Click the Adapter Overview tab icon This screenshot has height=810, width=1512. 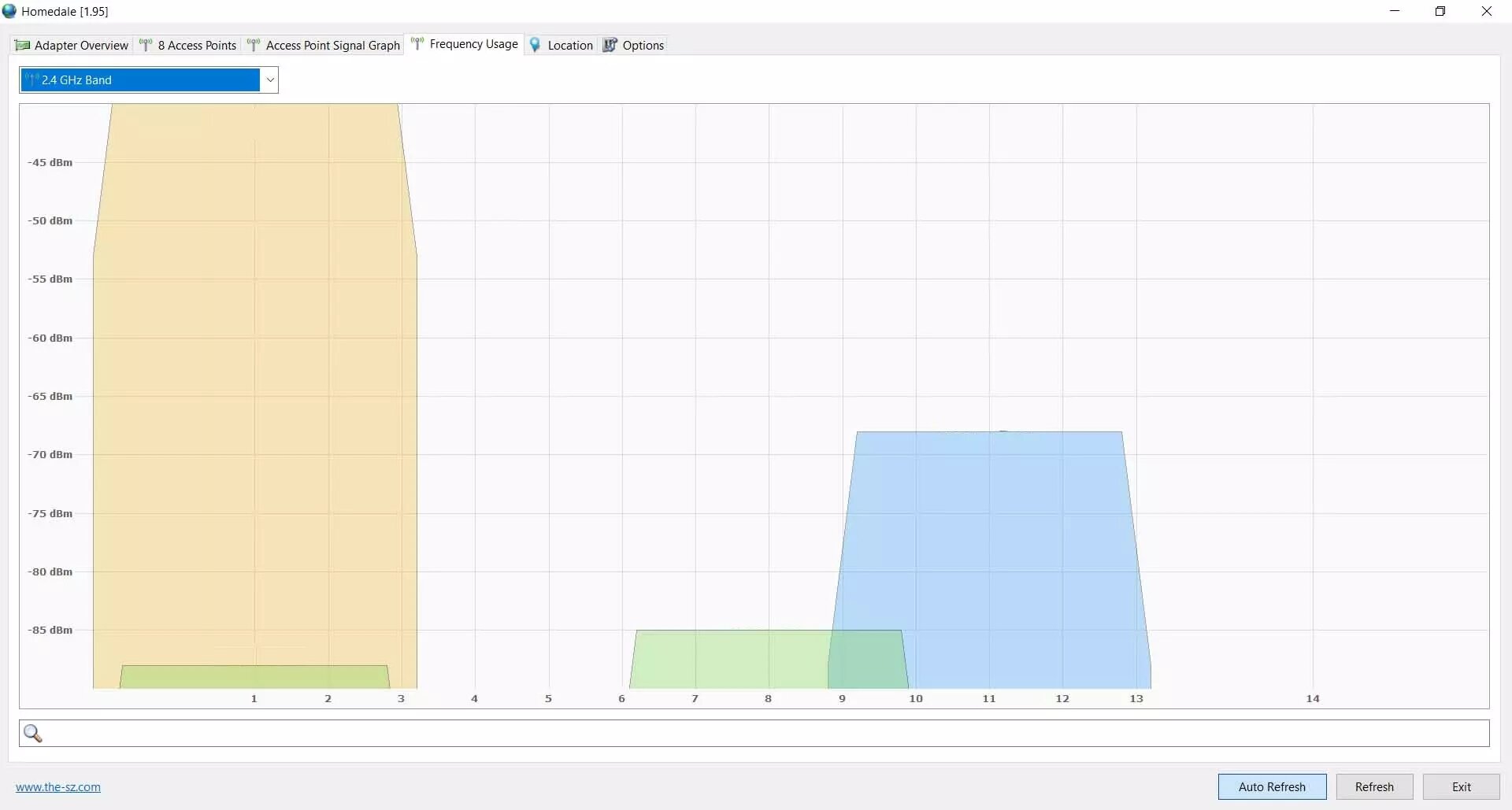point(23,45)
